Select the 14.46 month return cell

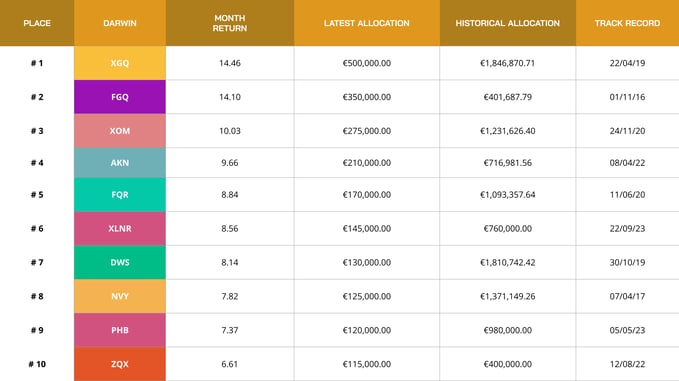click(230, 63)
